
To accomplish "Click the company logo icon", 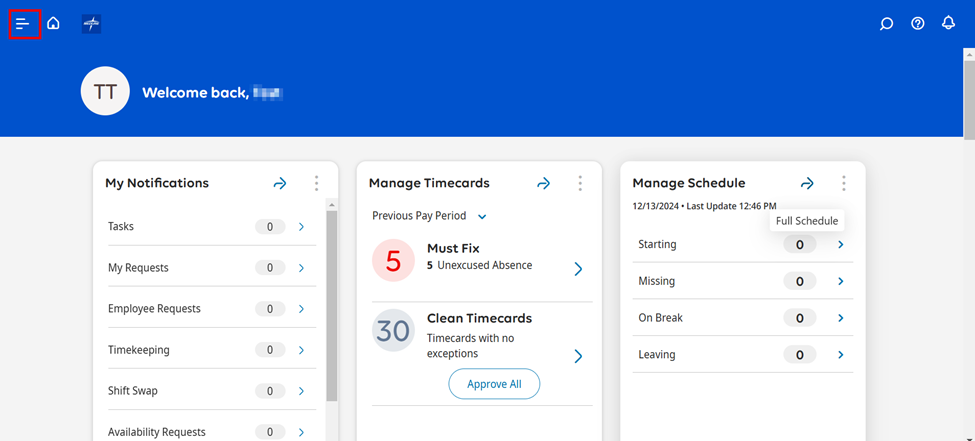I will point(91,24).
